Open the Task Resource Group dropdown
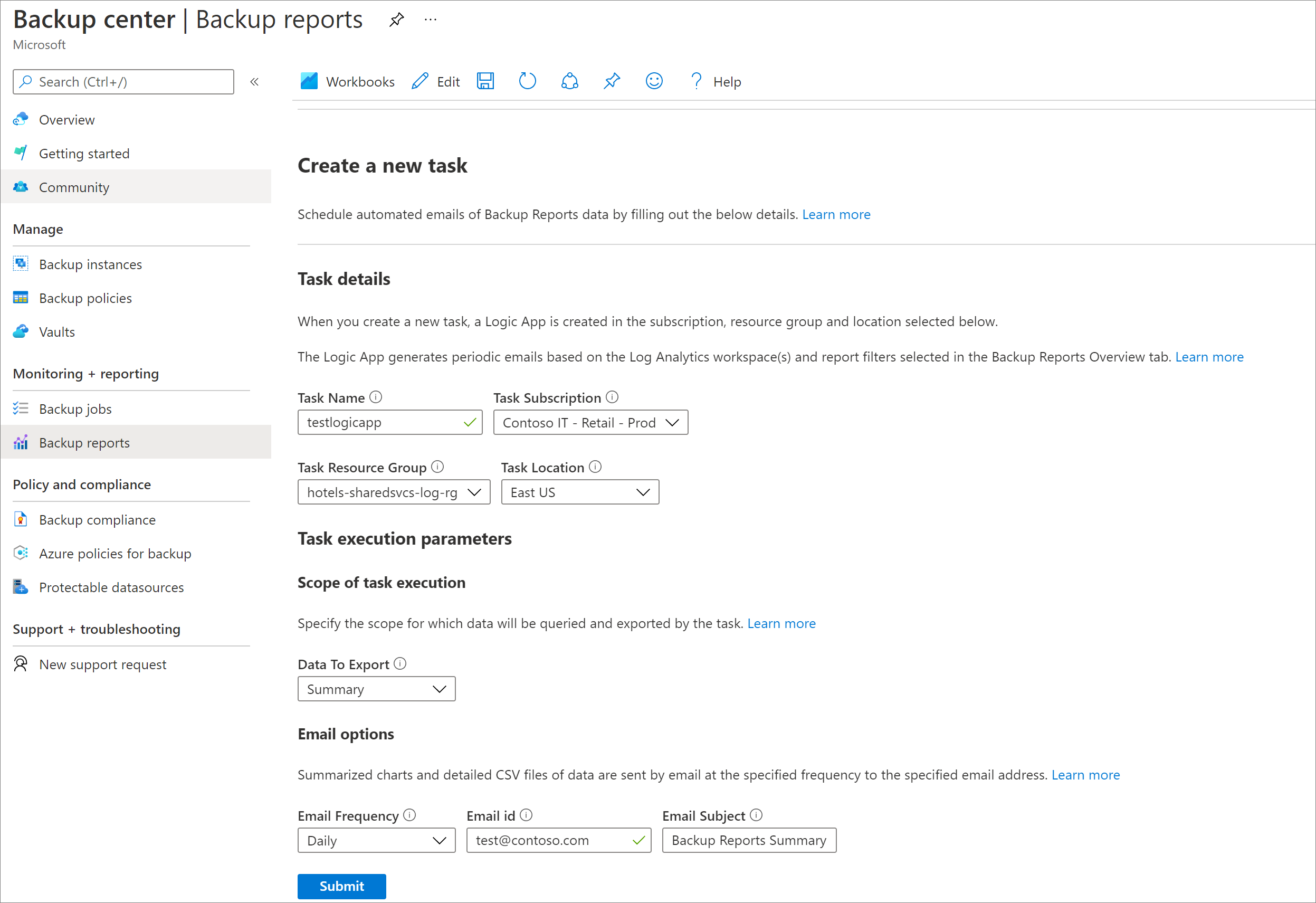Image resolution: width=1316 pixels, height=903 pixels. point(394,492)
